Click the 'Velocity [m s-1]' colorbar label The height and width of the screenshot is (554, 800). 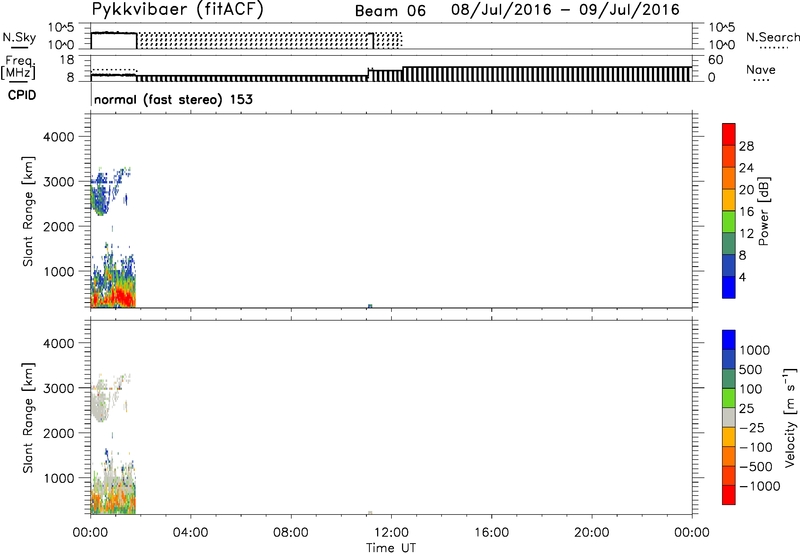[790, 417]
